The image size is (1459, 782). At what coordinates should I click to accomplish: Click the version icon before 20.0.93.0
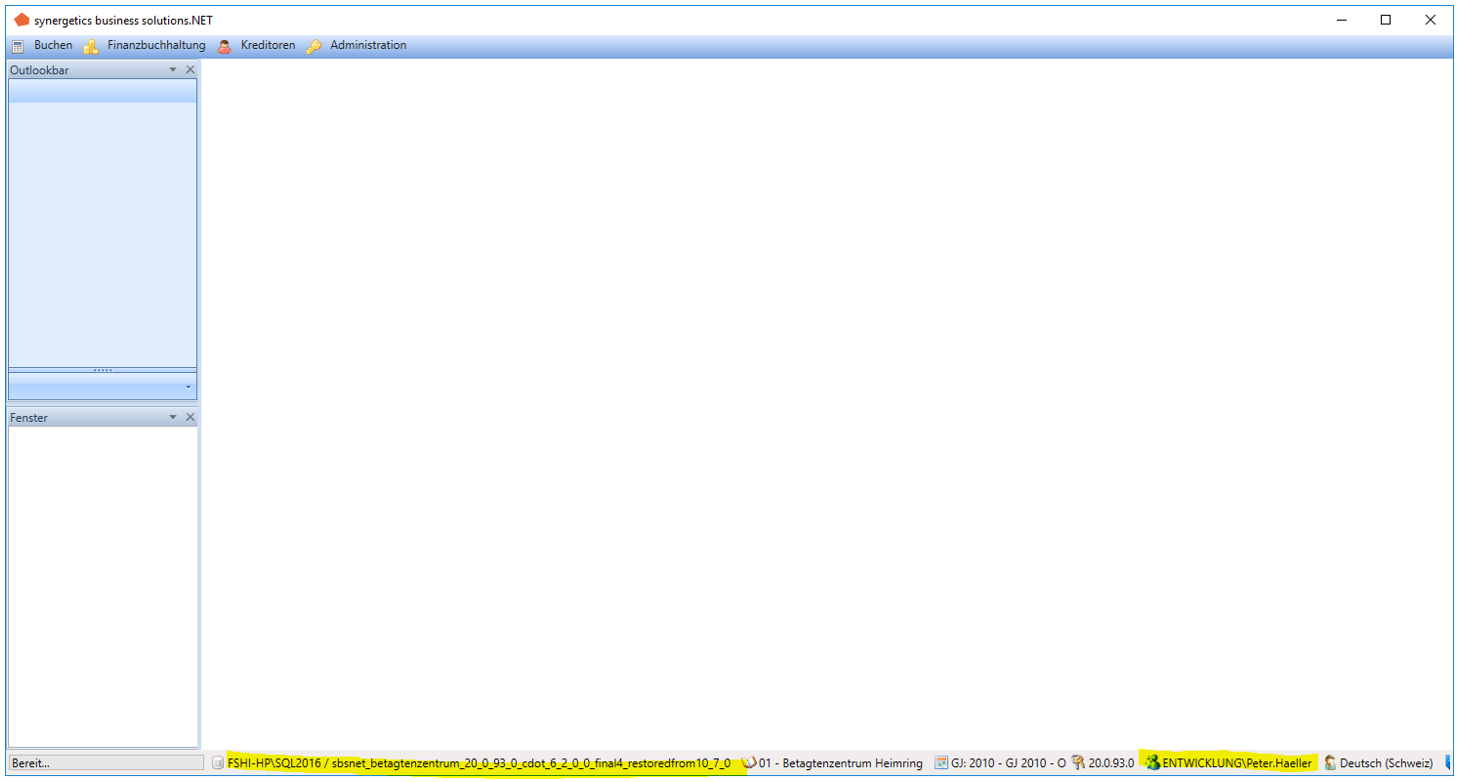1078,763
